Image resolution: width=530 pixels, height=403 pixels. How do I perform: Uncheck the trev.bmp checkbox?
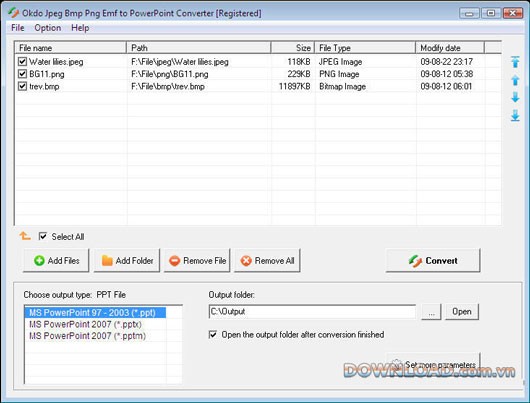pos(22,86)
